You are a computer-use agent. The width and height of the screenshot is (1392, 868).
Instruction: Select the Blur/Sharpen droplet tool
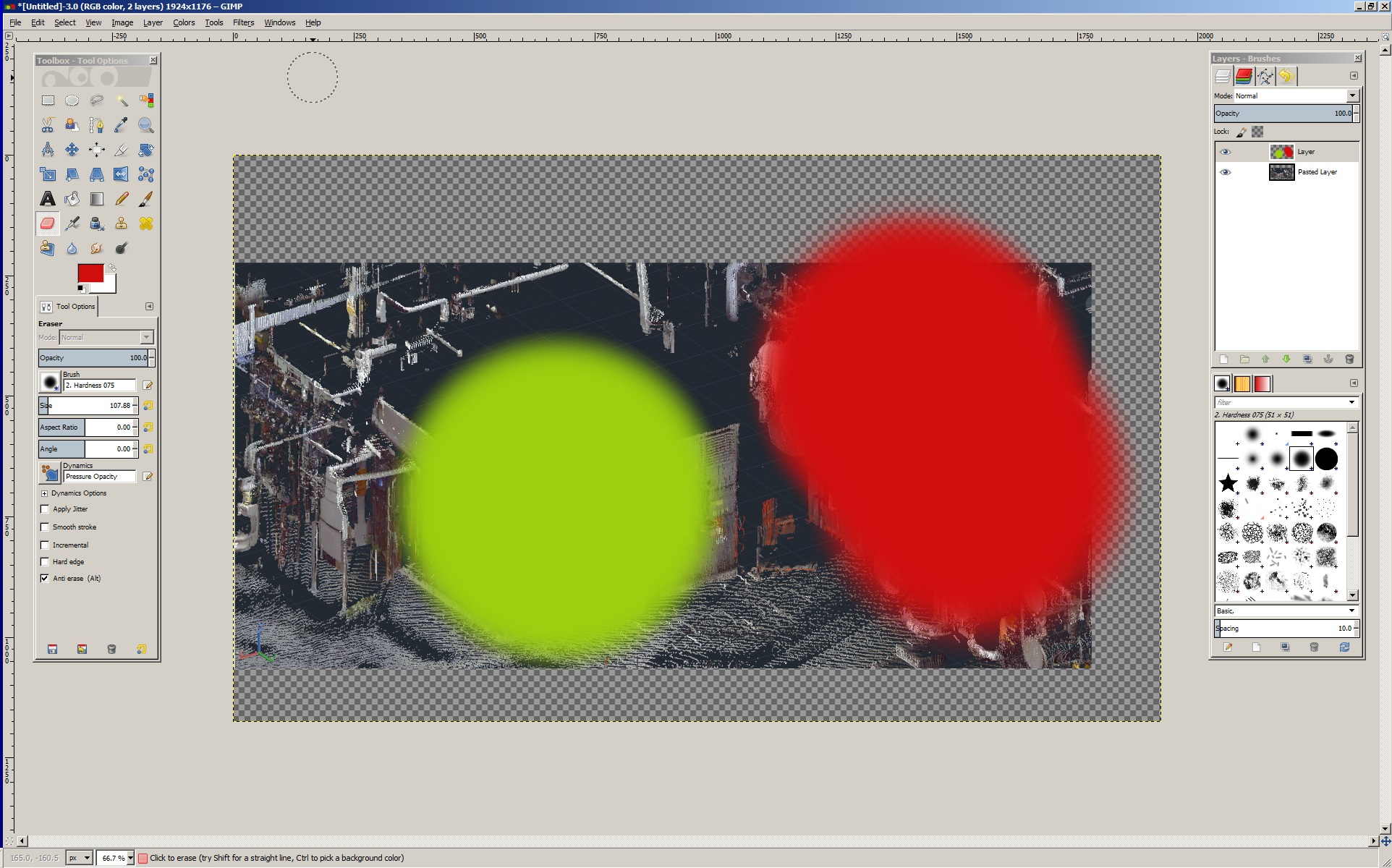(x=72, y=248)
